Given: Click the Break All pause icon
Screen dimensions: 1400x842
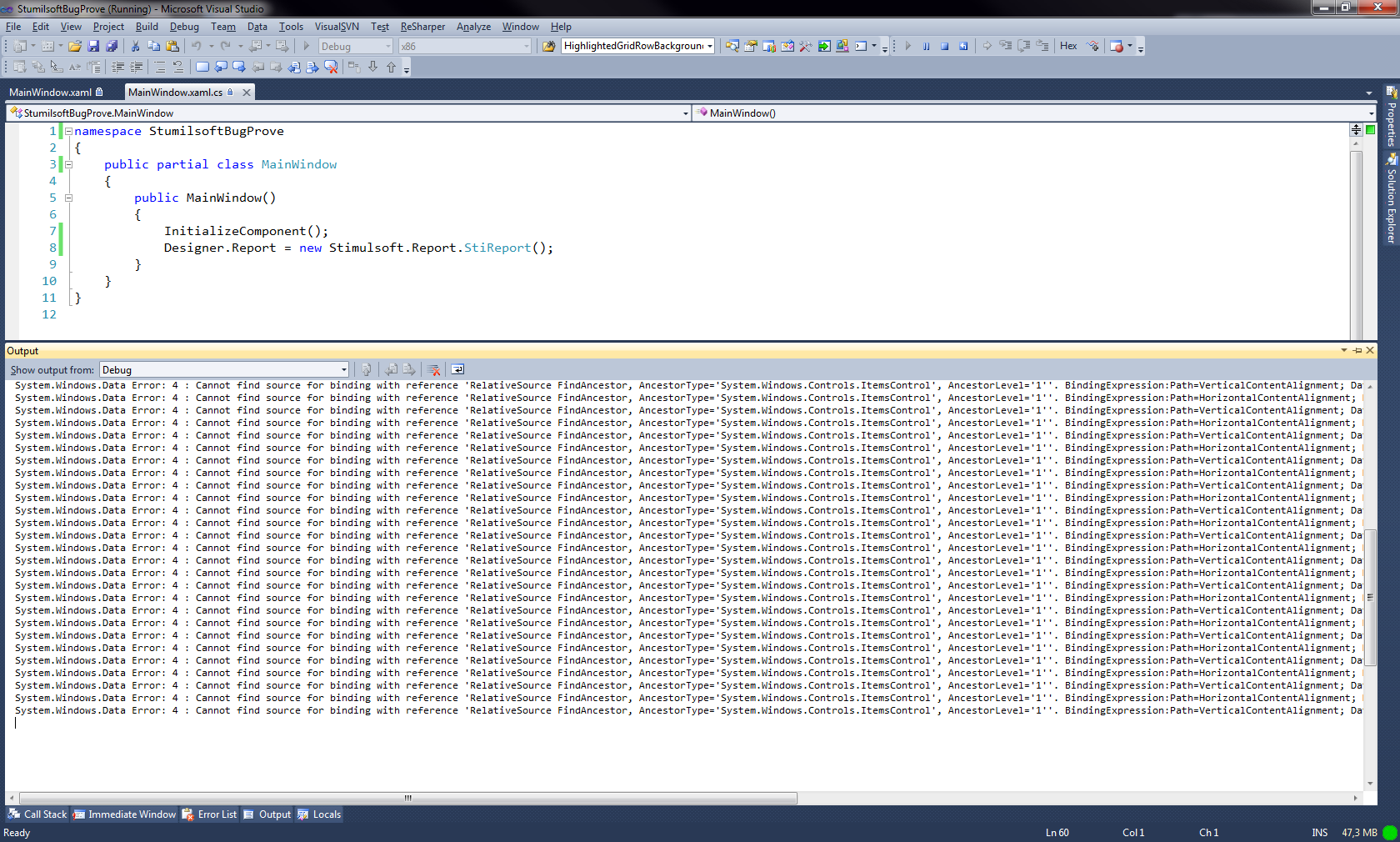Looking at the screenshot, I should [927, 47].
